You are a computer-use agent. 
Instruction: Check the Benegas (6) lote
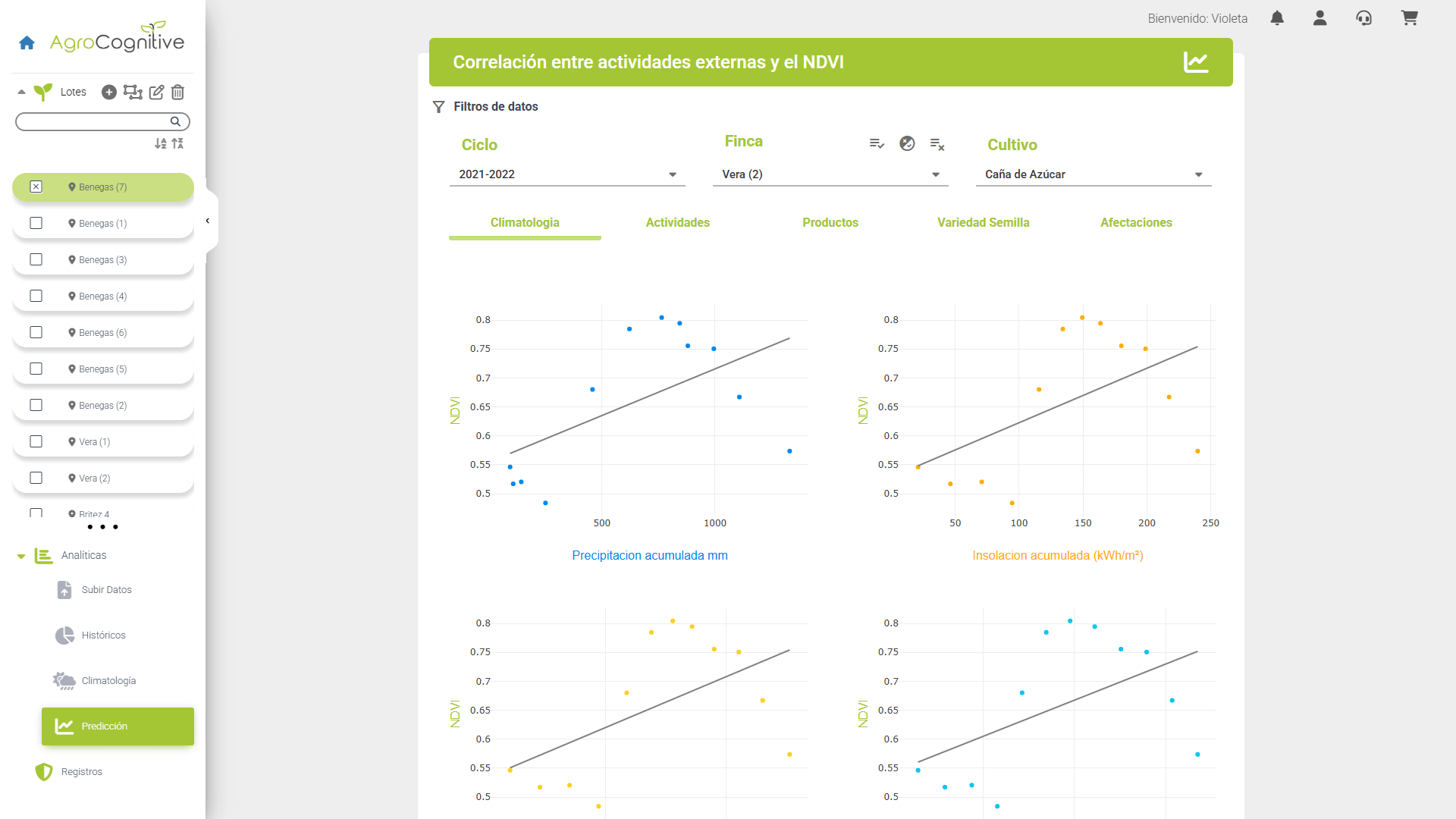[36, 332]
